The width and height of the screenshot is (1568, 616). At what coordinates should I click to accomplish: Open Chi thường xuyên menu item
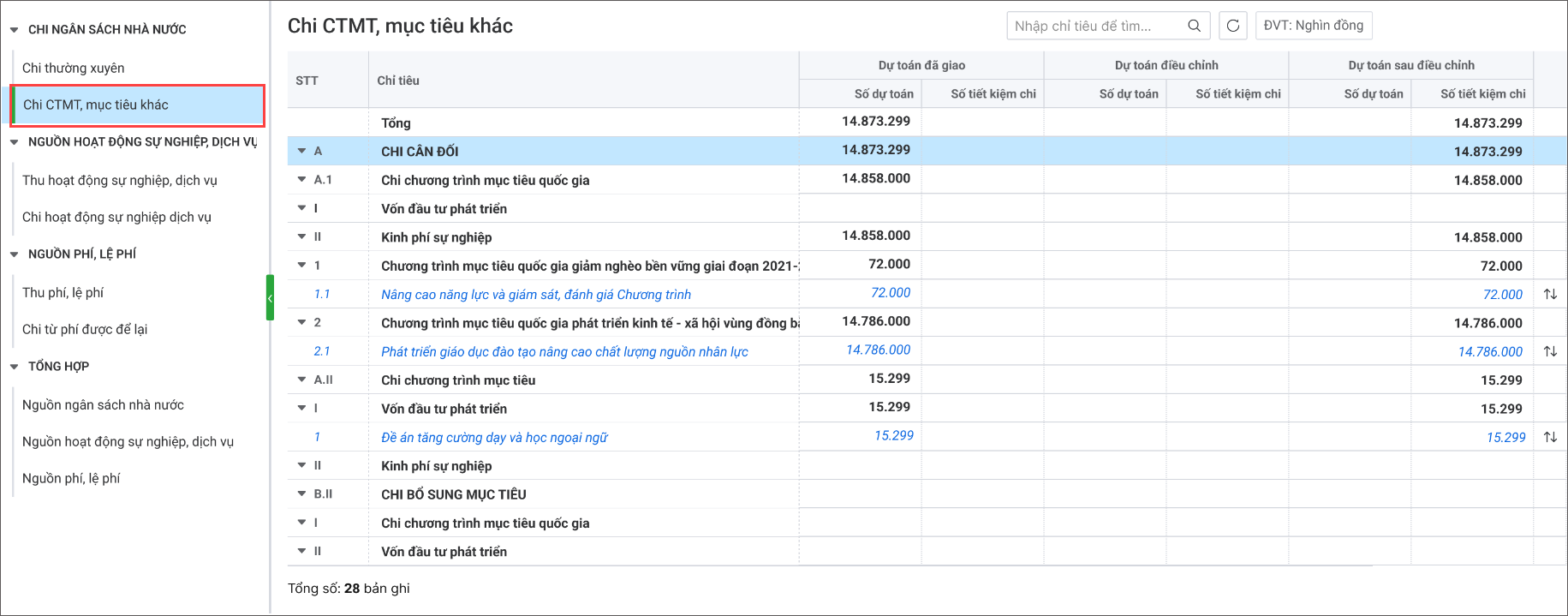point(74,68)
